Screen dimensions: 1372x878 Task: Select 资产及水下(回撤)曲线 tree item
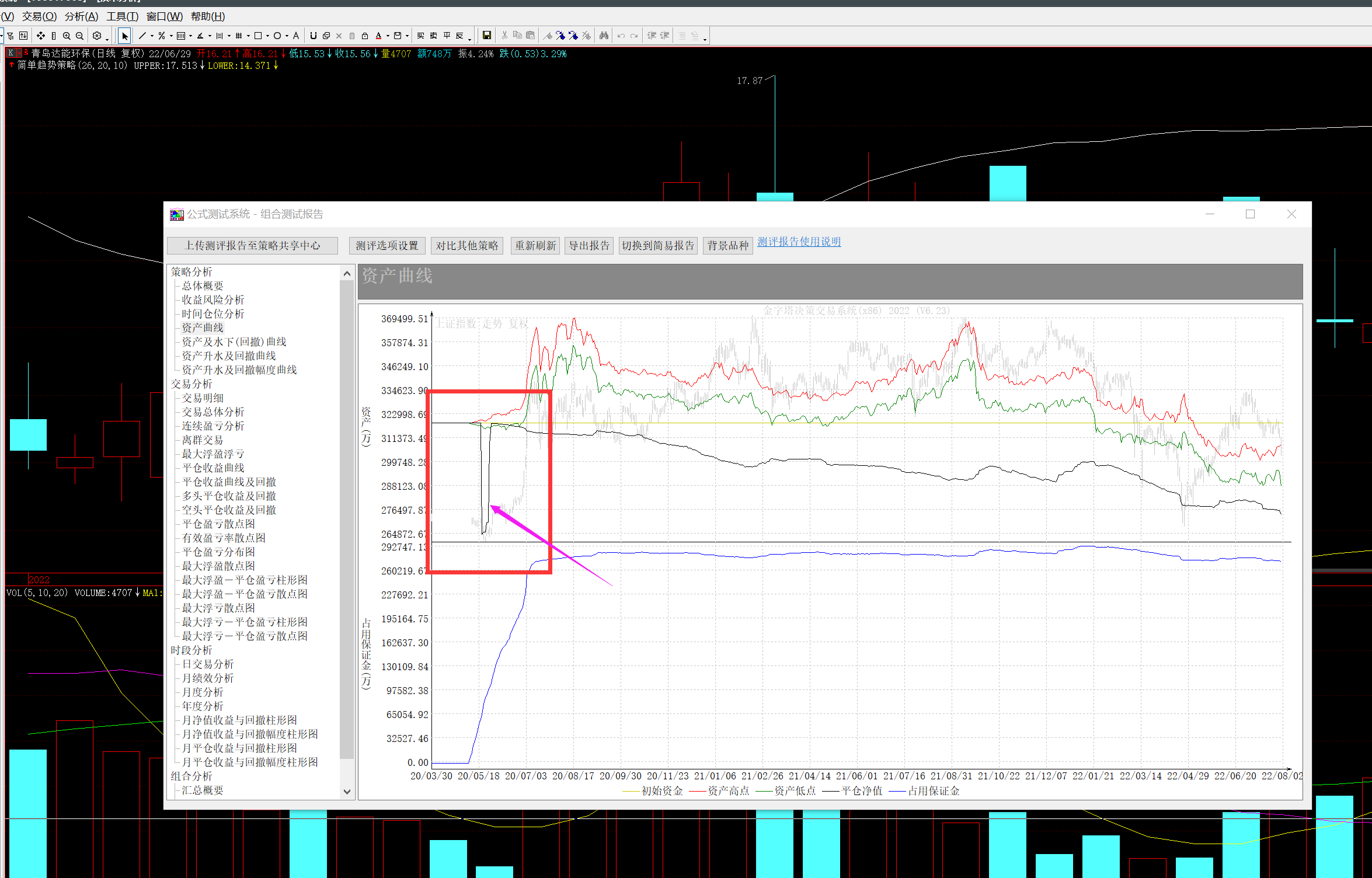[x=234, y=342]
